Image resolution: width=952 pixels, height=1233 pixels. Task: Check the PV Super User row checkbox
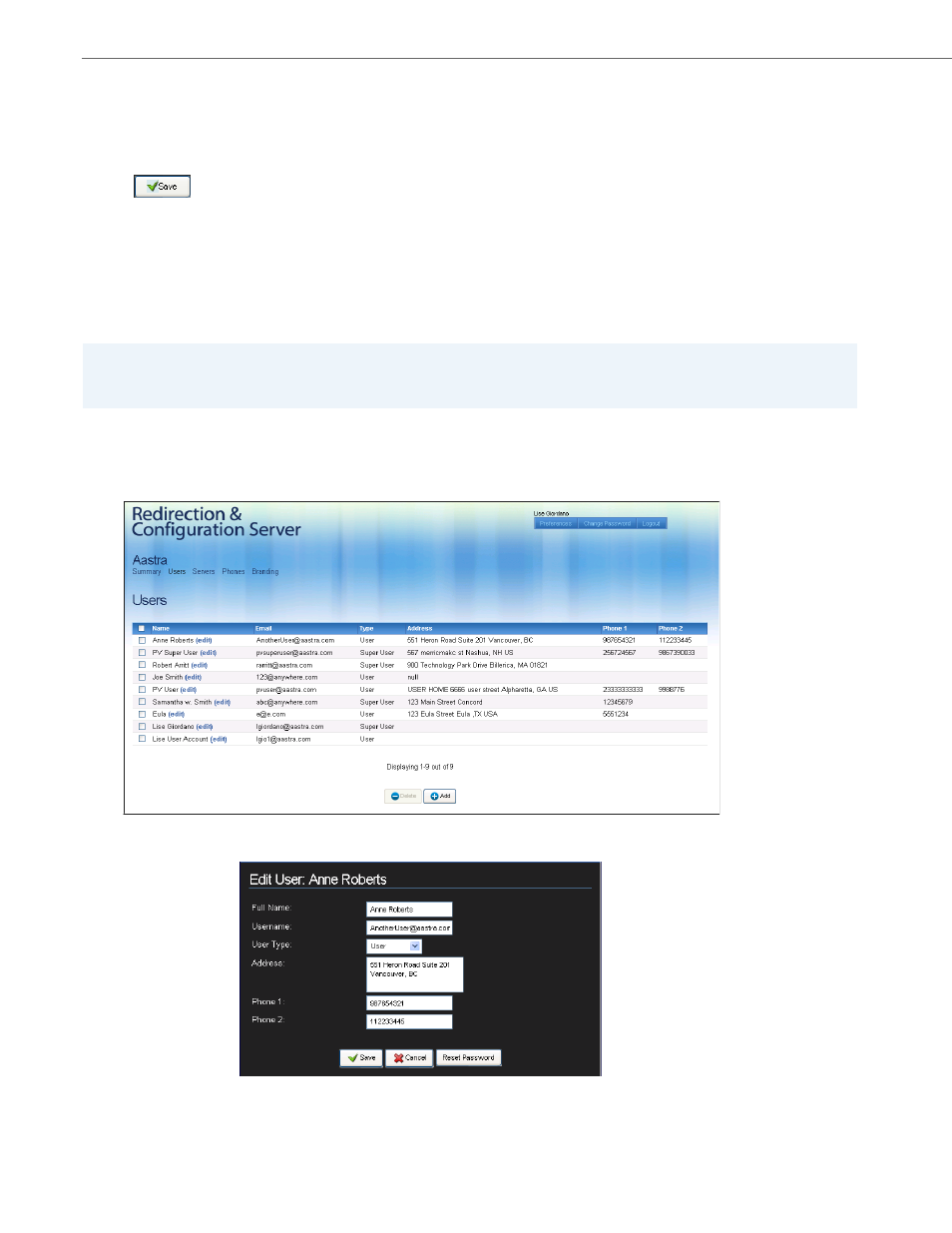point(142,653)
